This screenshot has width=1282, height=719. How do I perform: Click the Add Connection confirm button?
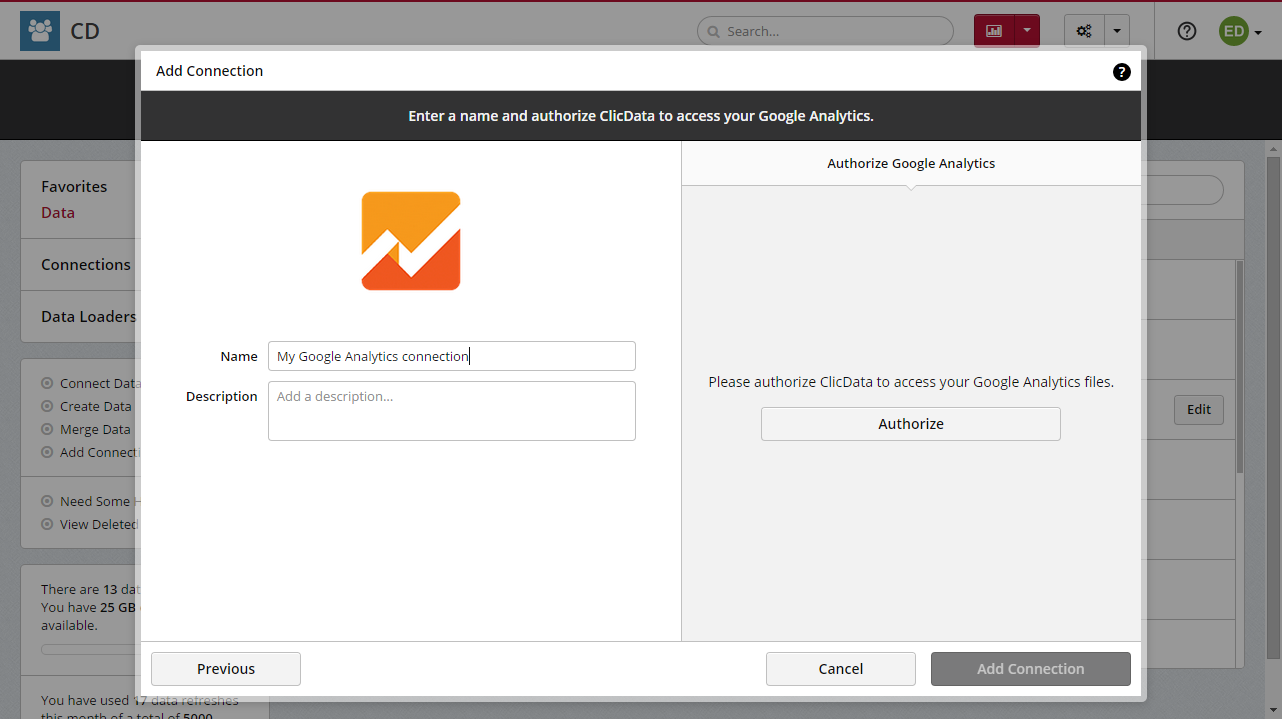1031,669
